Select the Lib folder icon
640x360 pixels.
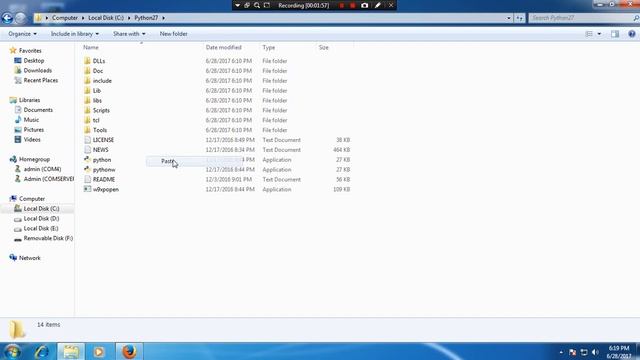point(87,90)
